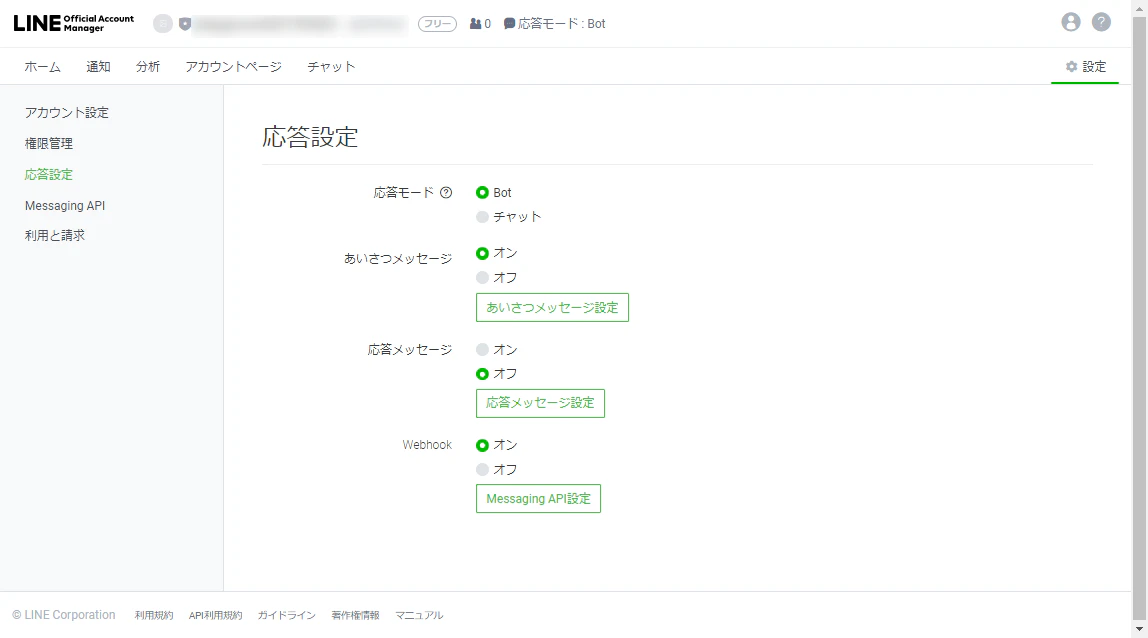Switch to the 分析 tab
The height and width of the screenshot is (638, 1148).
[x=148, y=67]
